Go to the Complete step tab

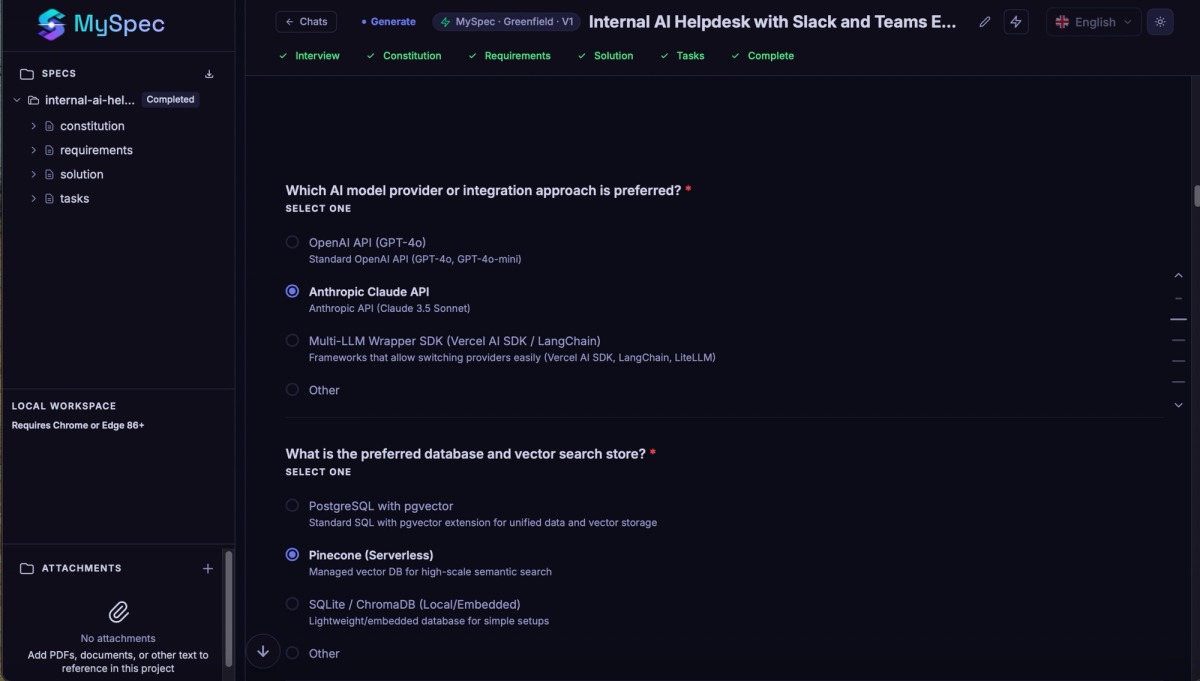click(763, 56)
